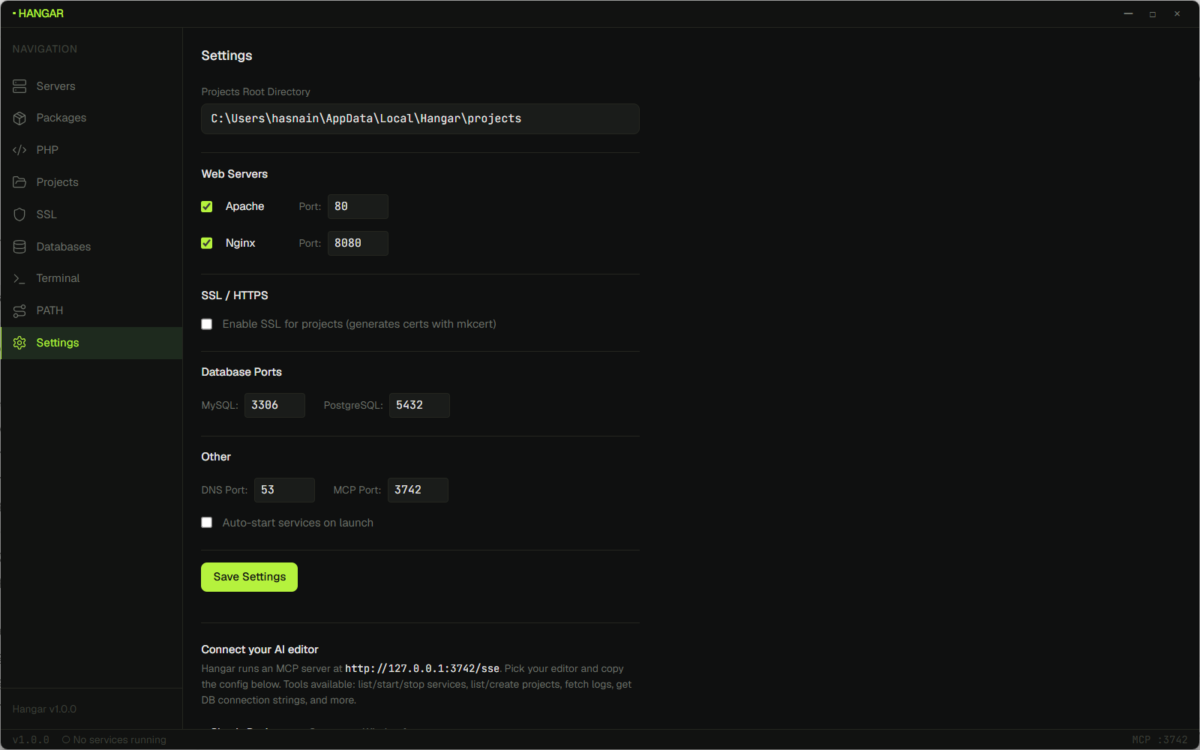The image size is (1200, 750).
Task: Go to Projects via its folder icon
Action: pos(19,182)
